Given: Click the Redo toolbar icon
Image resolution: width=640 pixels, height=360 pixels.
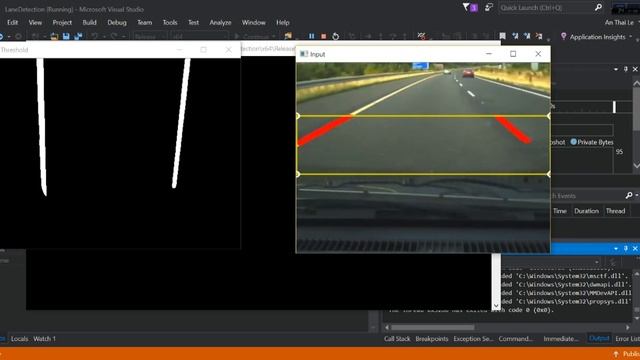Looking at the screenshot, I should pyautogui.click(x=114, y=37).
